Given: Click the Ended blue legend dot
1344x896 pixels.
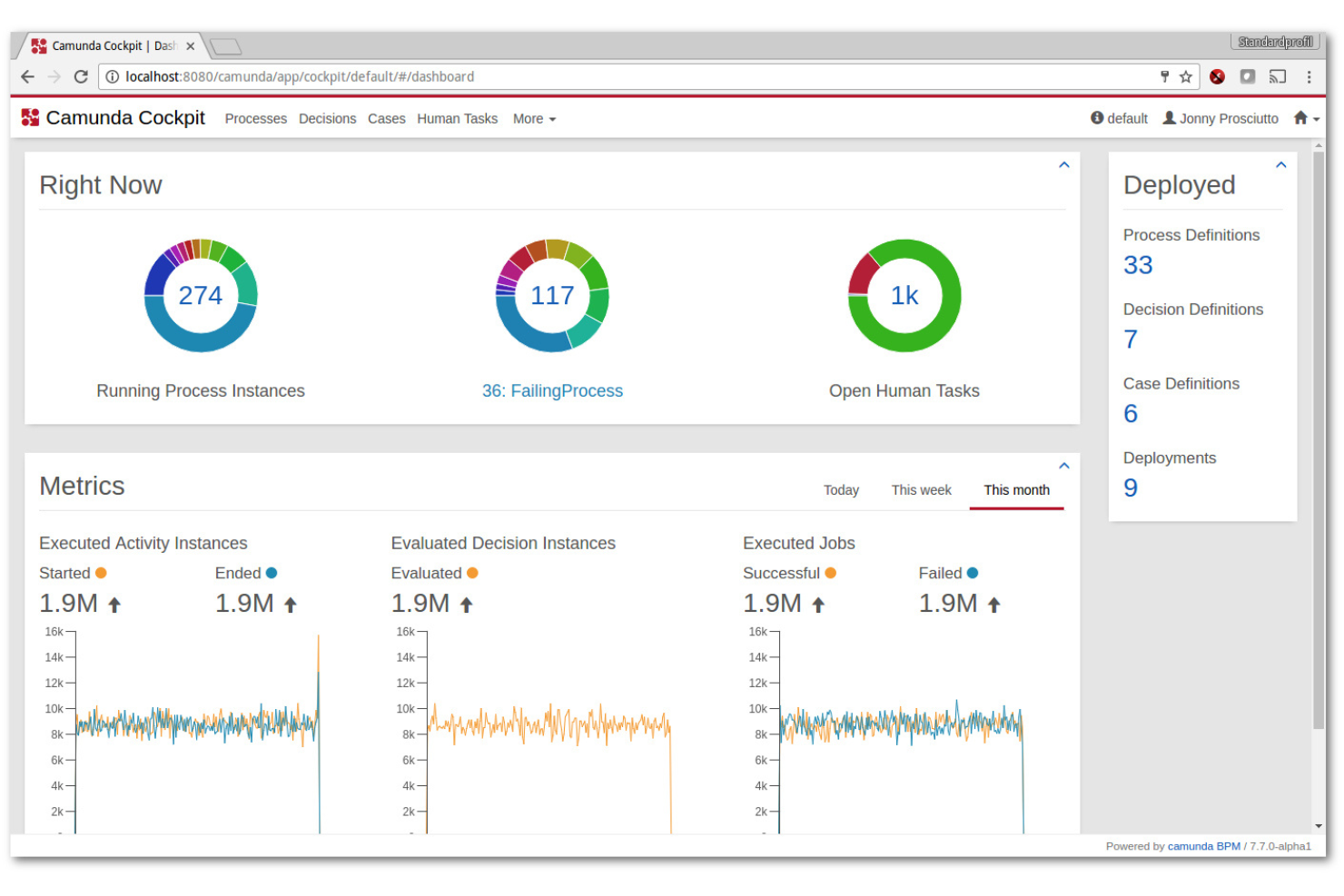Looking at the screenshot, I should point(272,573).
